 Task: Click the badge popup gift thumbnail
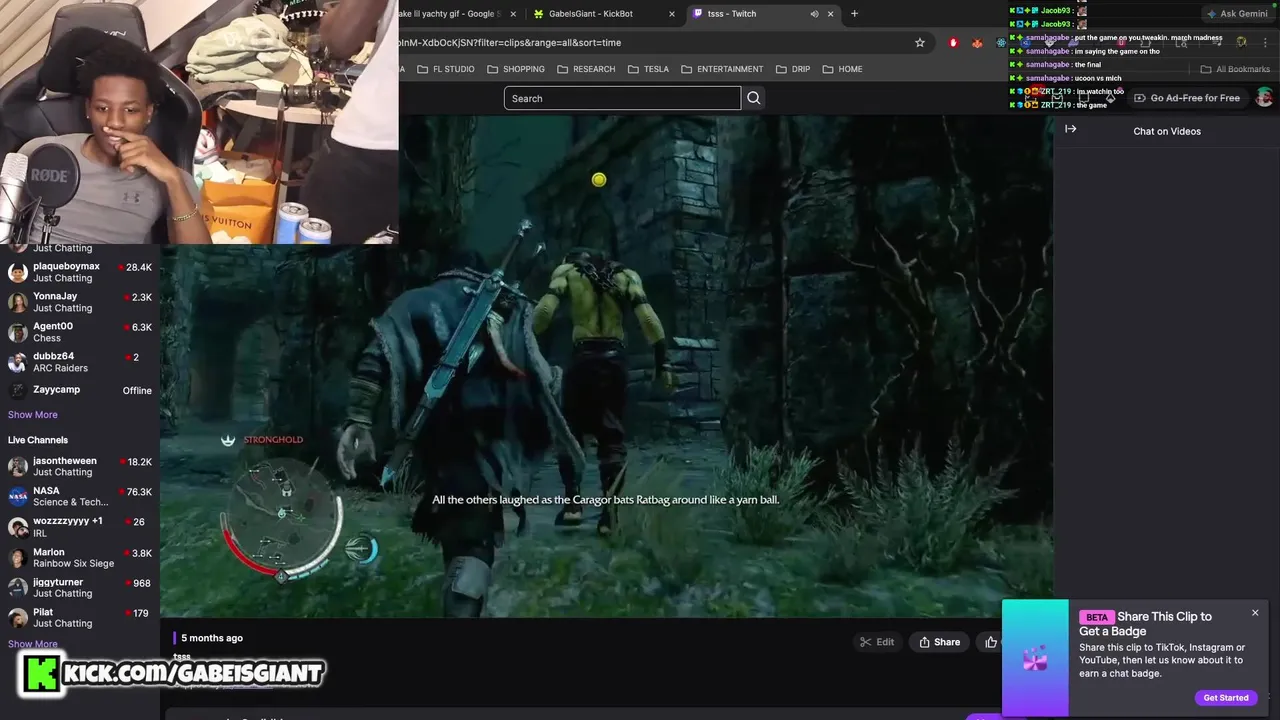[1035, 658]
